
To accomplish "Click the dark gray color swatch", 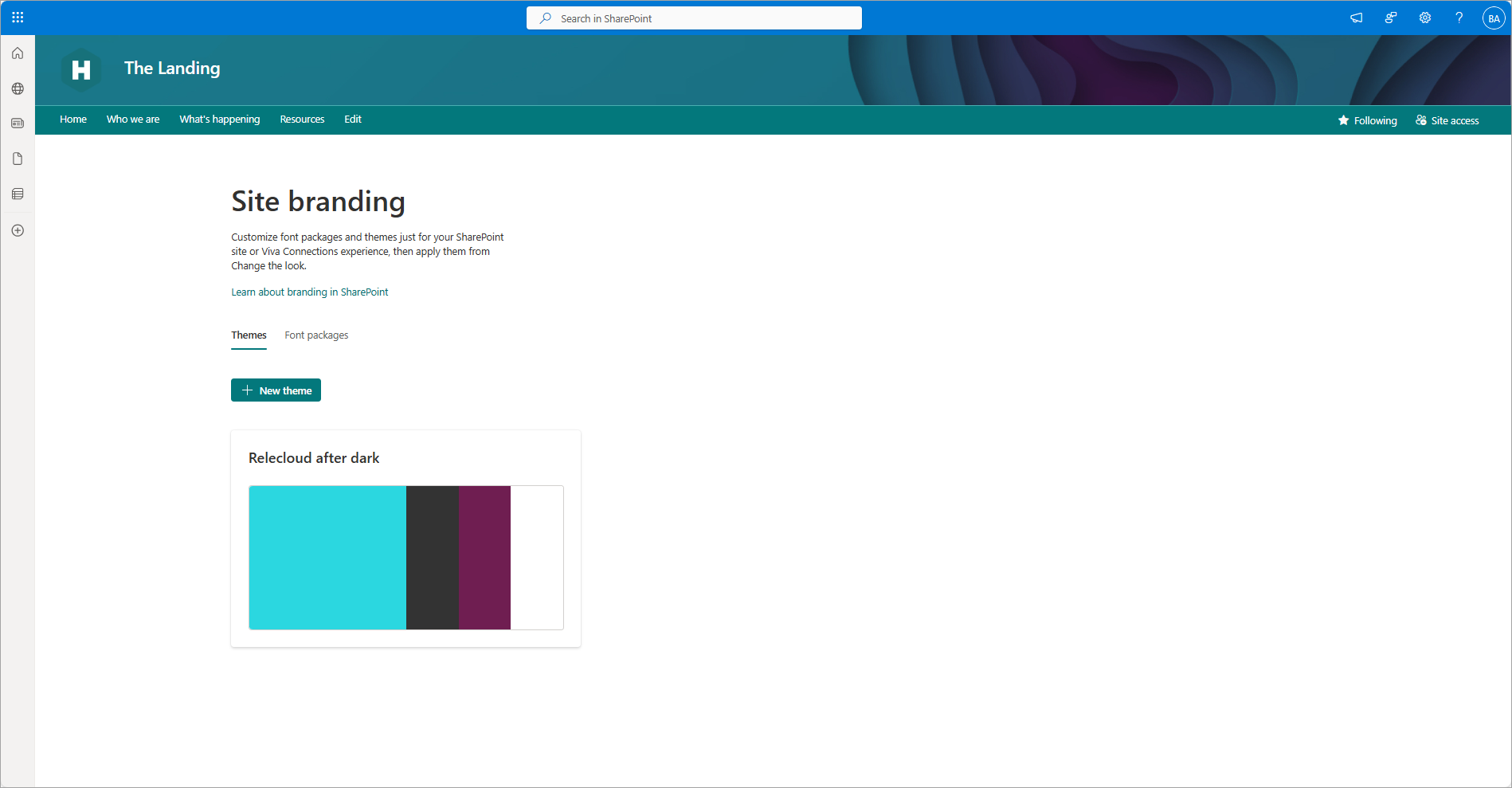I will tap(433, 558).
